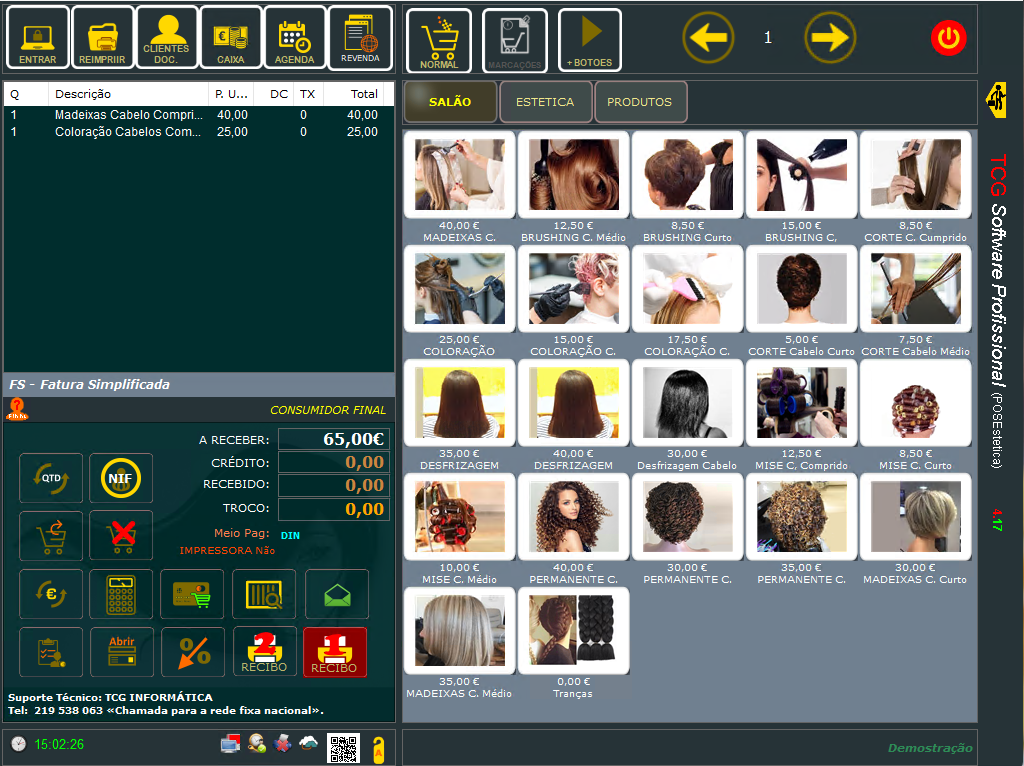Open the AGENDA calendar button
Viewport: 1024px width, 766px height.
tap(294, 38)
